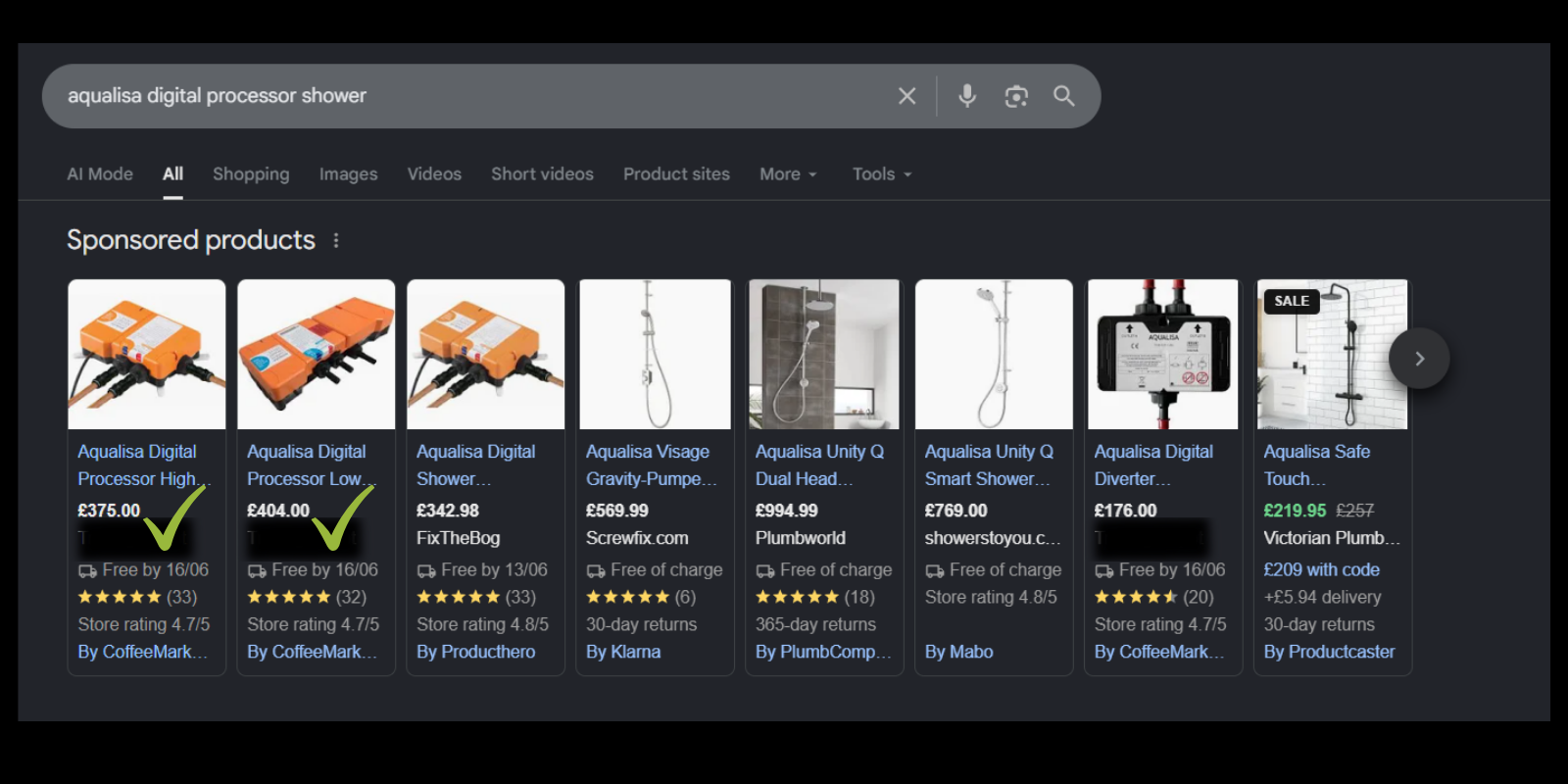1568x784 pixels.
Task: Open Sponsored products three-dot info menu
Action: pyautogui.click(x=336, y=240)
